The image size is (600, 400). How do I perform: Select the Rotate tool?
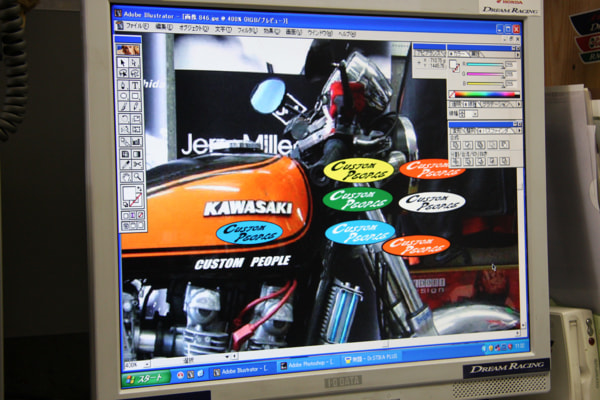point(124,119)
